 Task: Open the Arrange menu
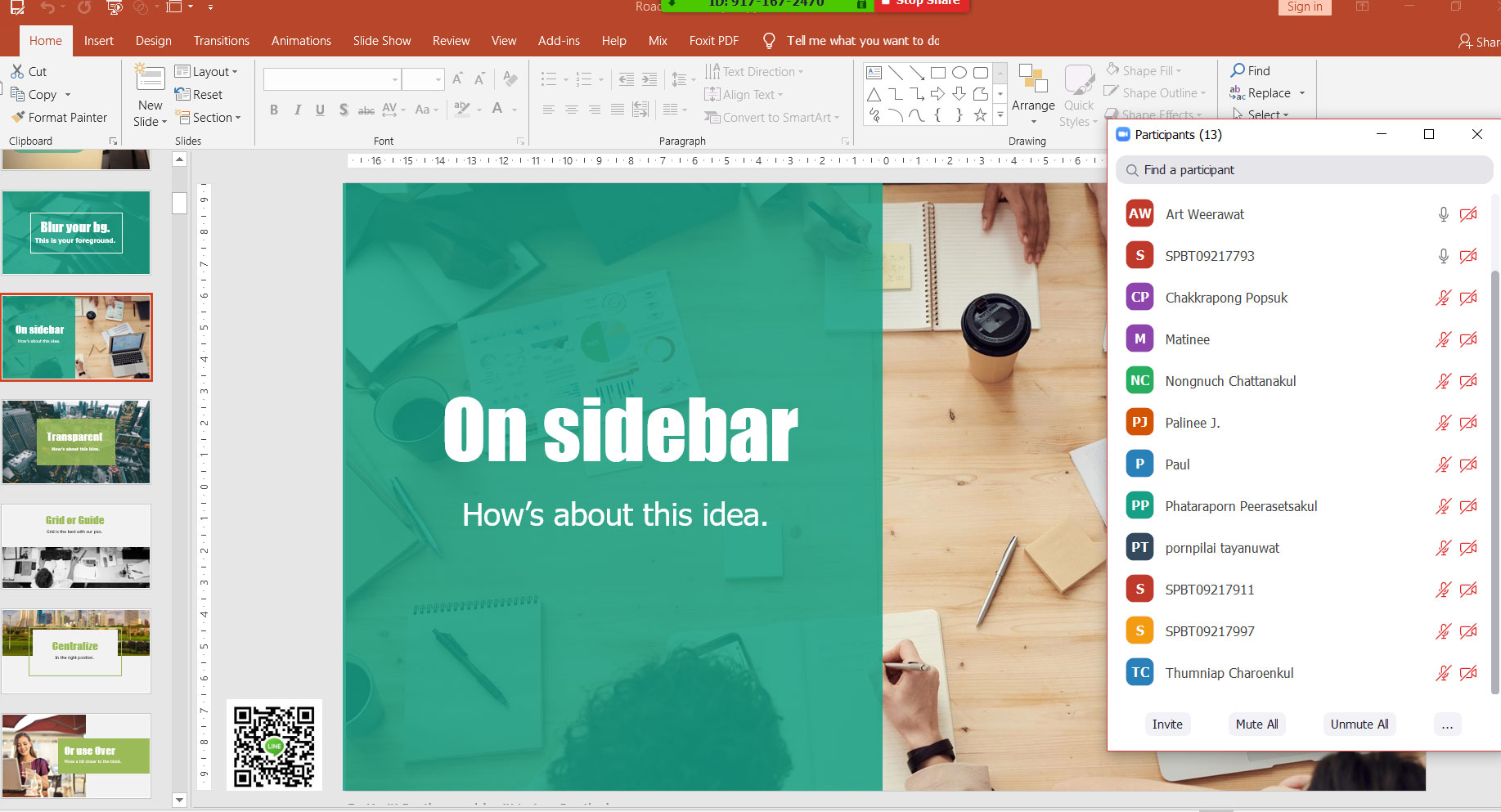coord(1033,95)
